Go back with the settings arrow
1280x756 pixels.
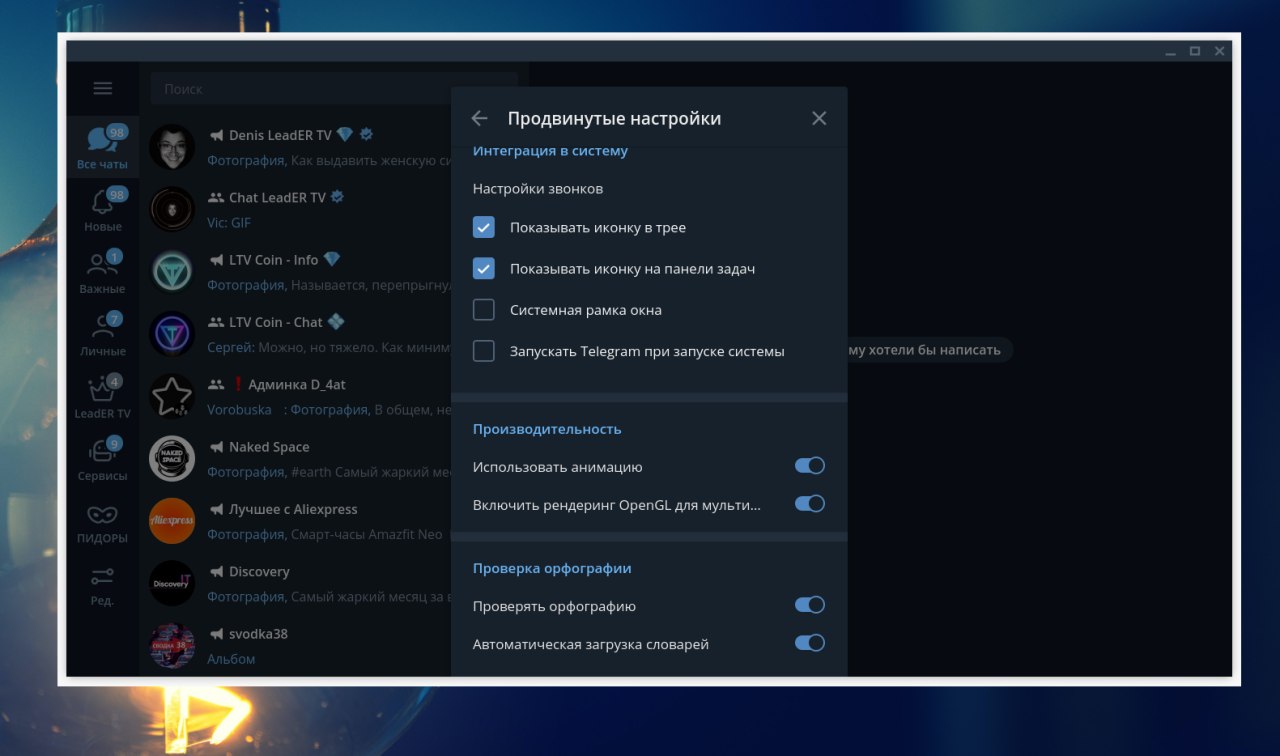(x=479, y=118)
